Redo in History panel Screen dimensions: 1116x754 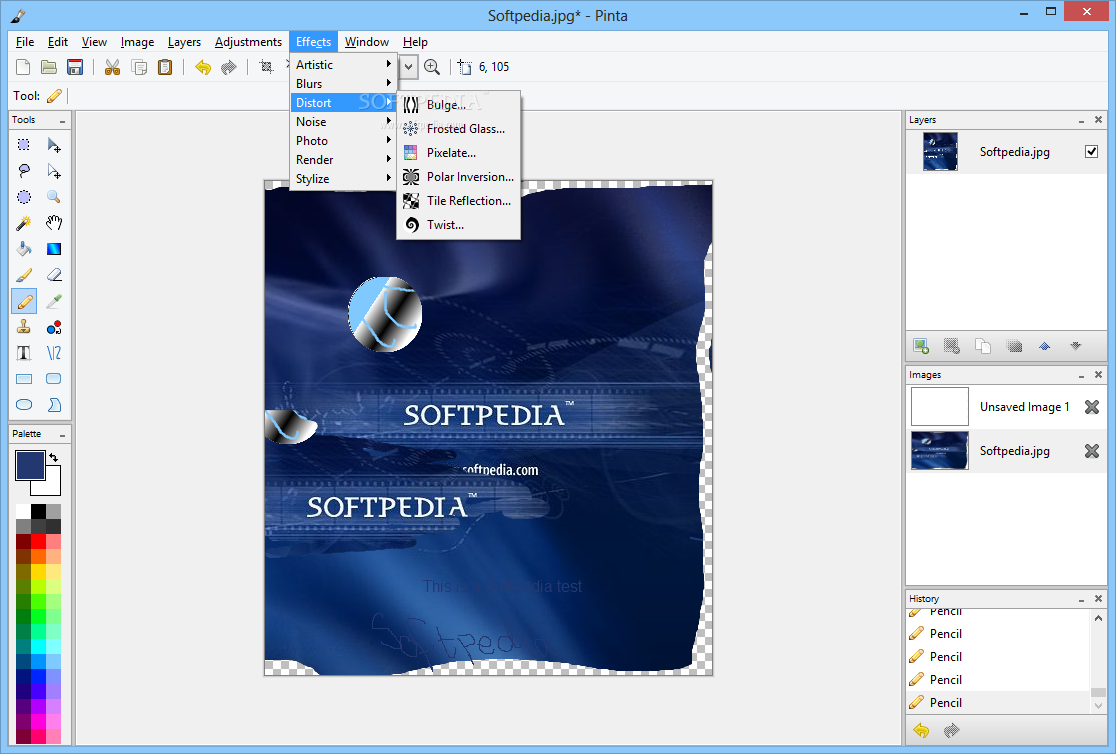[x=952, y=731]
